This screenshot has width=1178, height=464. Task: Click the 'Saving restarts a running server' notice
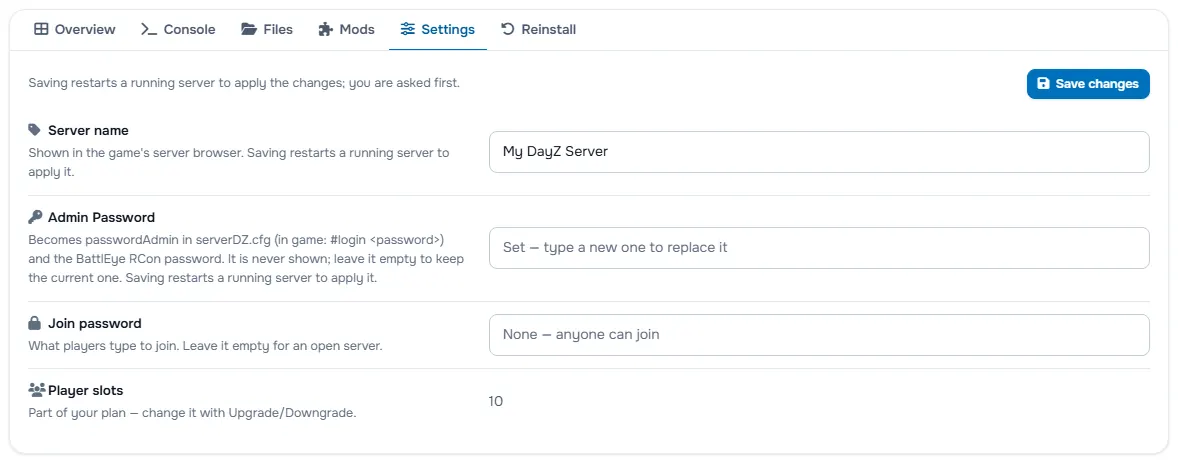244,83
